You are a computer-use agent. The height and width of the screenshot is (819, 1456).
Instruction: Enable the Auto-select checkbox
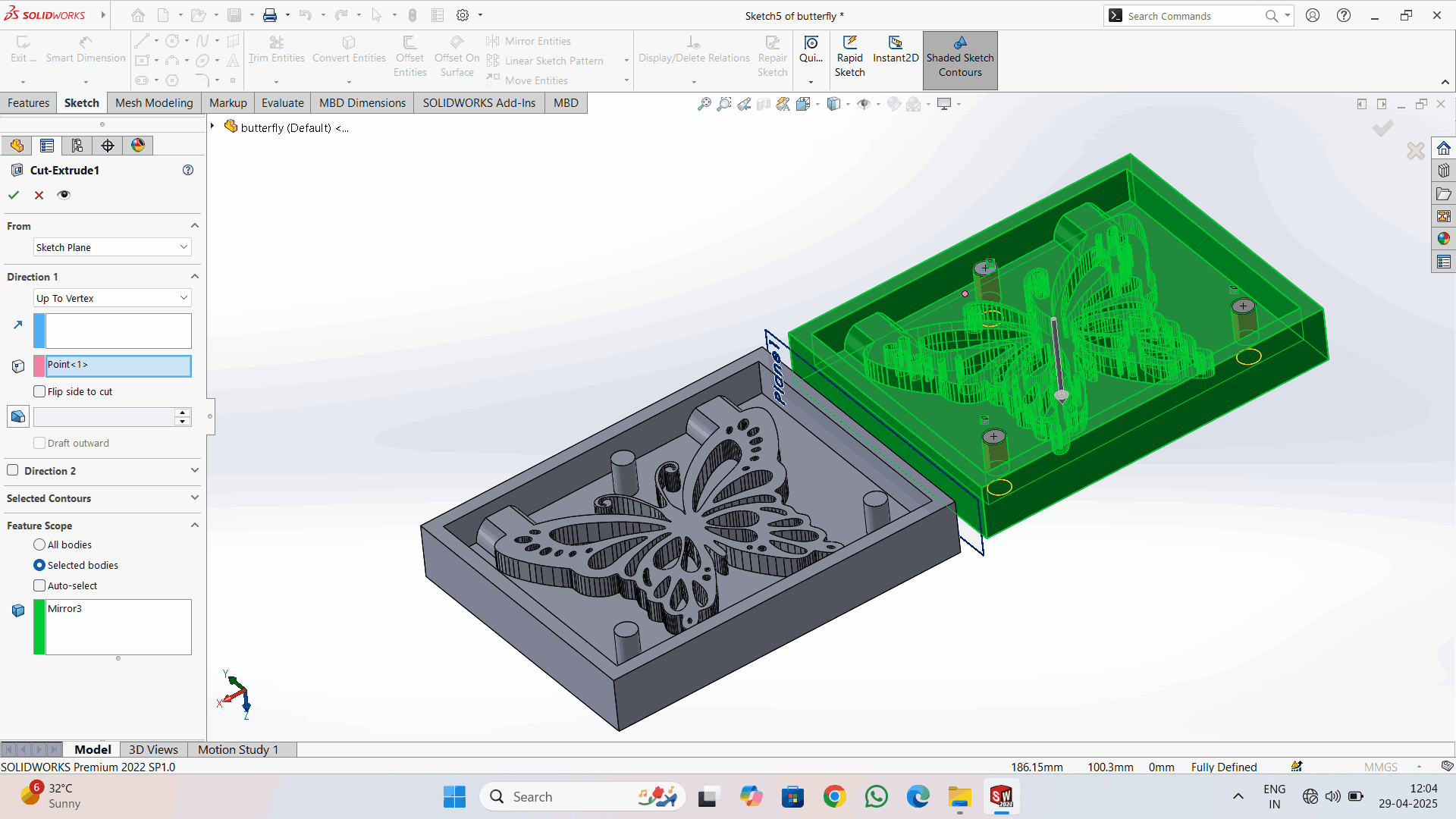pos(39,585)
